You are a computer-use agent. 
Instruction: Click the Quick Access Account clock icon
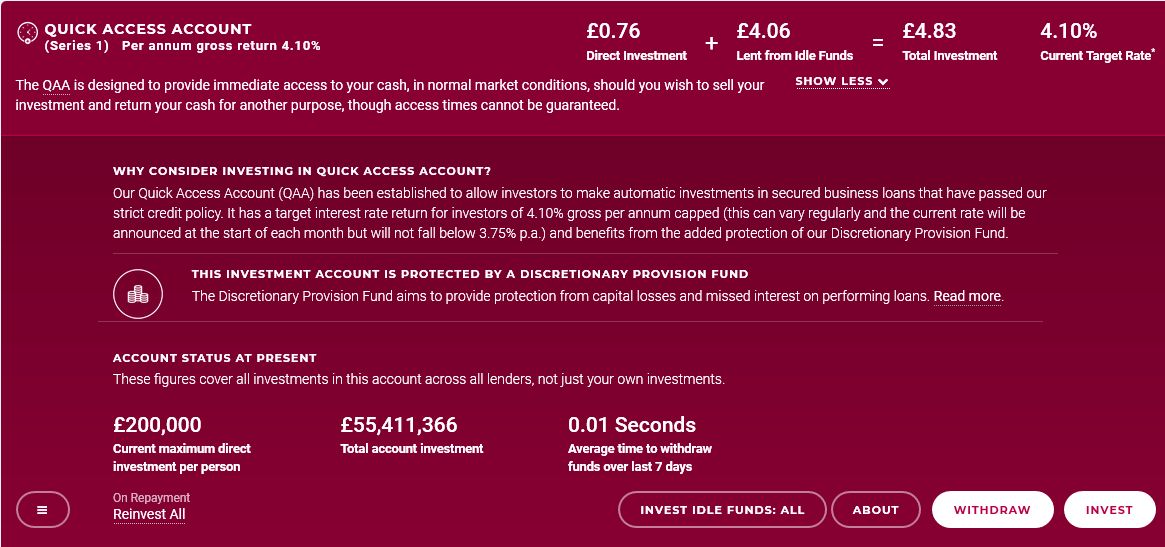pos(27,33)
